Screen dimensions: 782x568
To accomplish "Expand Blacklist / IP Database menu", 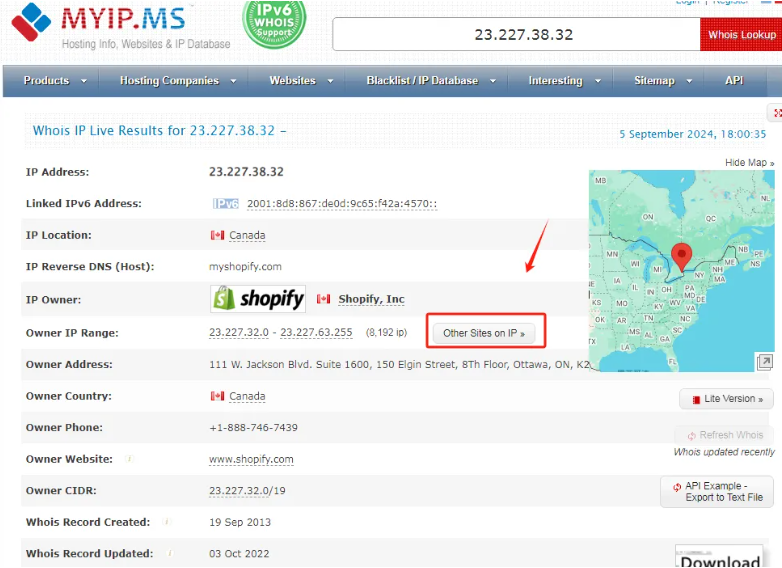I will click(431, 80).
